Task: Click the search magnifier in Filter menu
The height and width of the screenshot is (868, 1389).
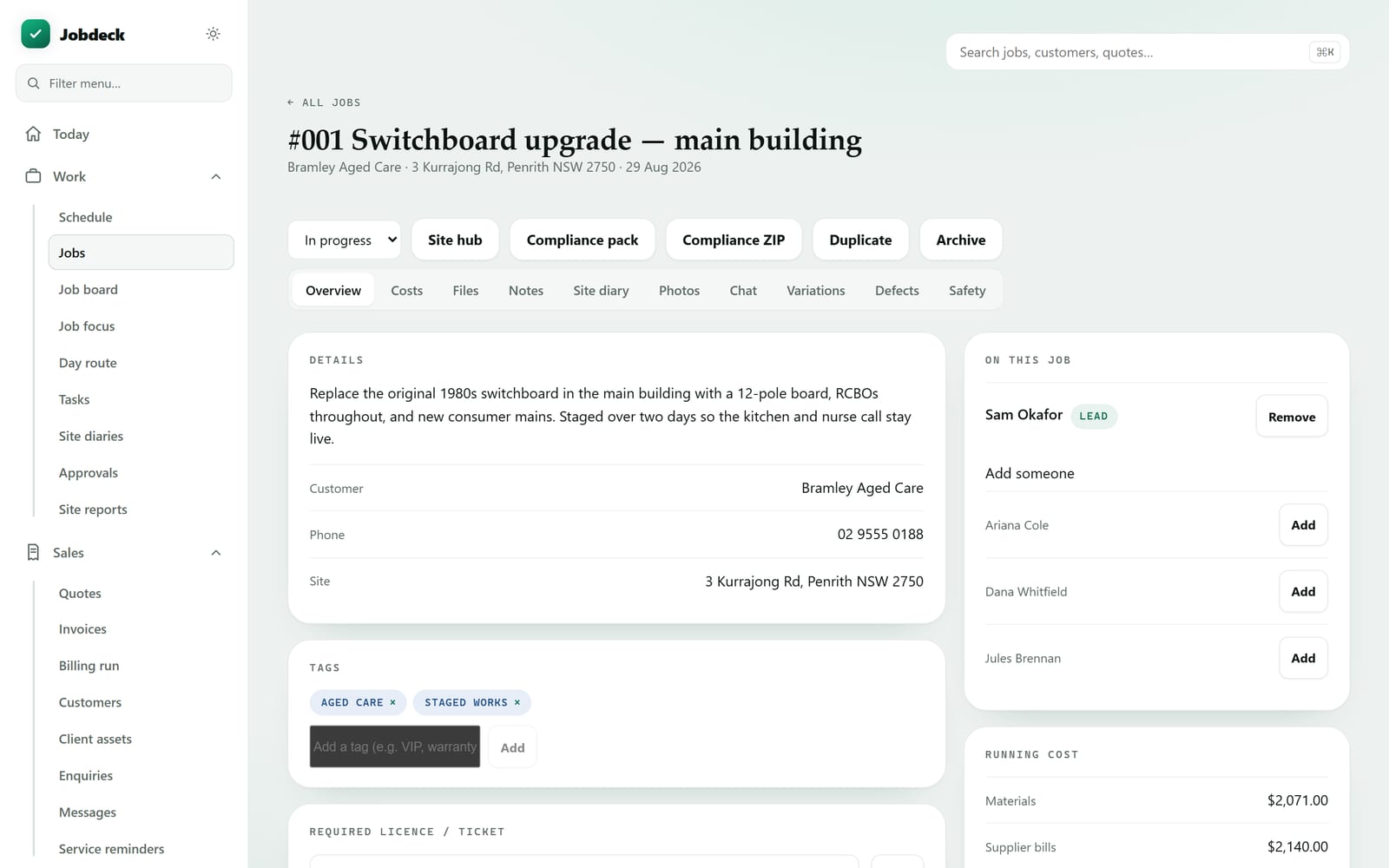Action: [x=34, y=83]
